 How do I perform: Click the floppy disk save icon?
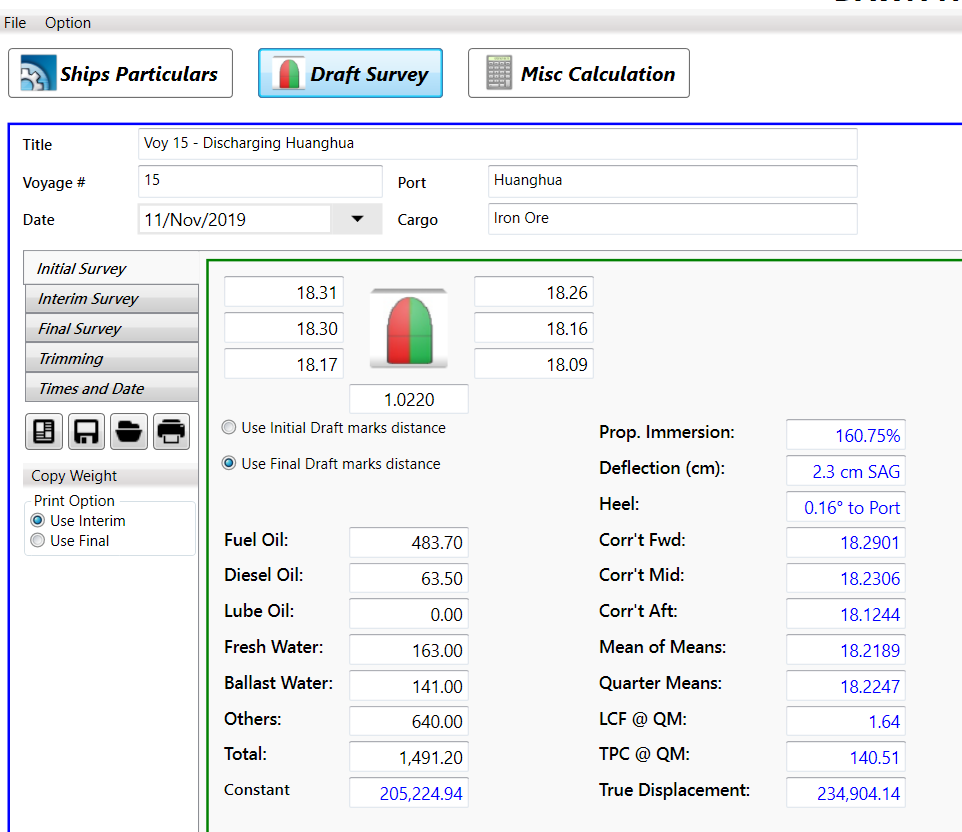pos(87,431)
